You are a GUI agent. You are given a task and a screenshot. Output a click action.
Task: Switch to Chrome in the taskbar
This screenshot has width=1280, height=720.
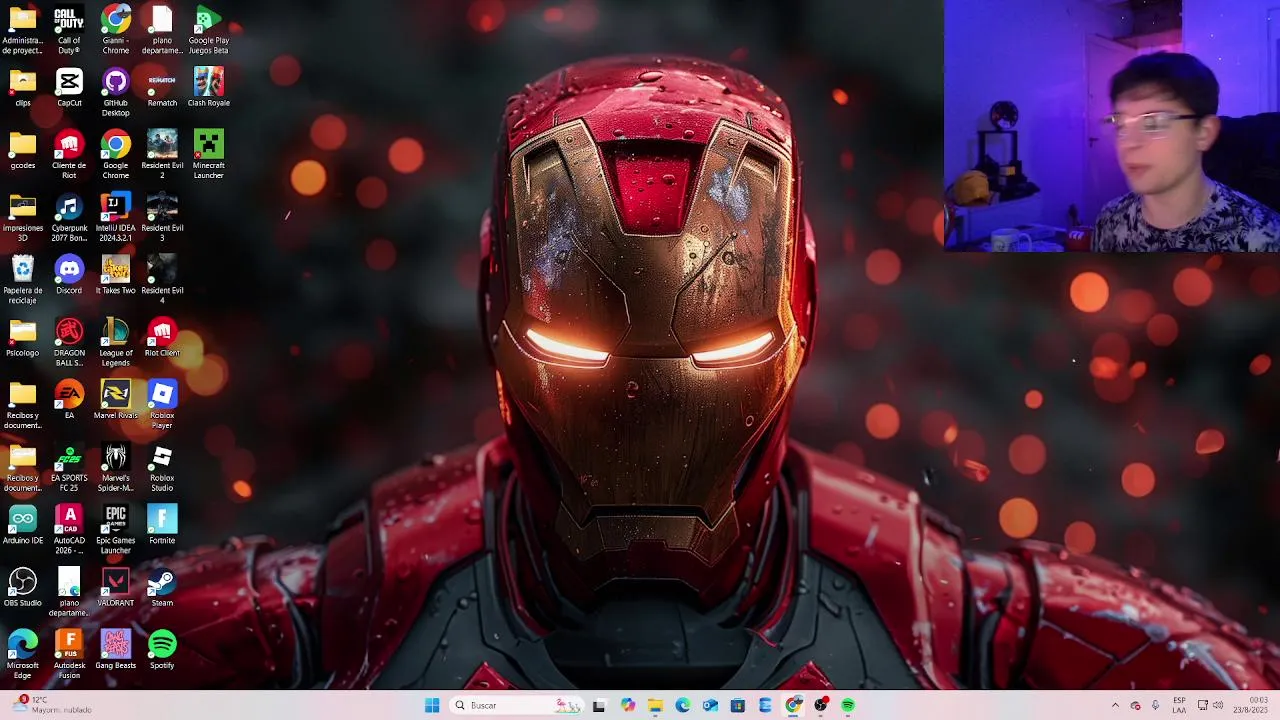coord(793,705)
